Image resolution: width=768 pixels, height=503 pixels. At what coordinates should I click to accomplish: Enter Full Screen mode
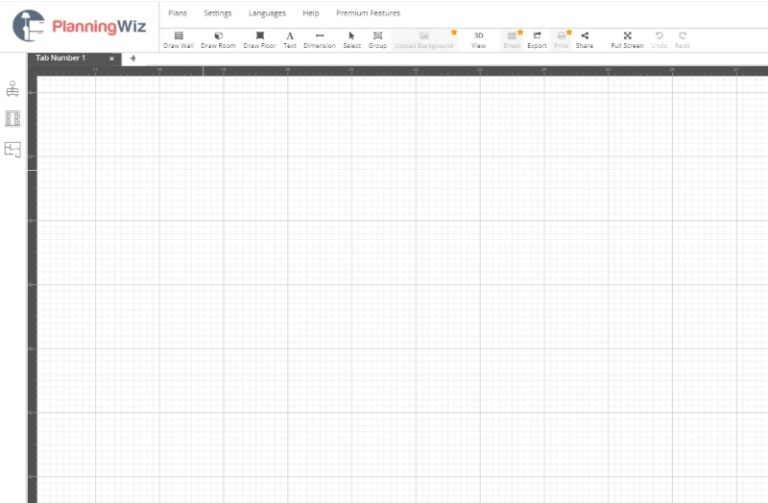(x=627, y=40)
